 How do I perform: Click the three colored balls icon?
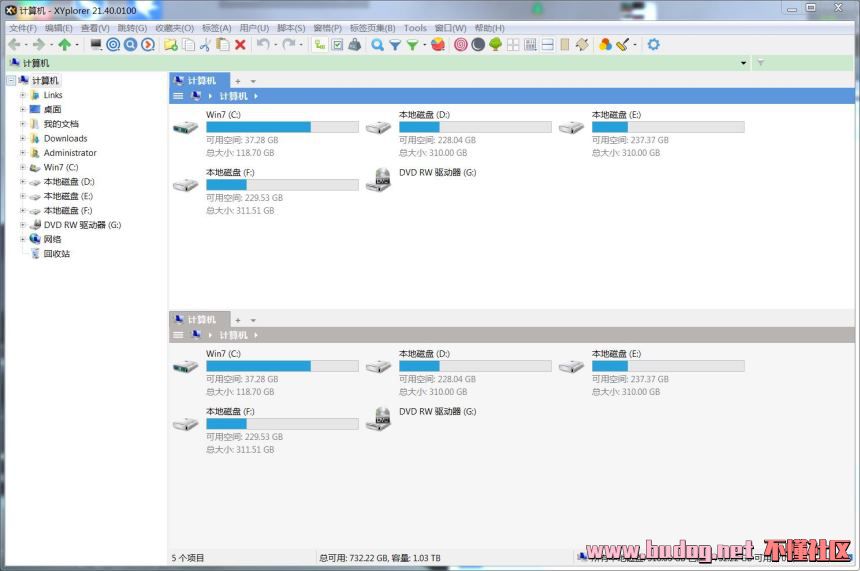(x=606, y=44)
